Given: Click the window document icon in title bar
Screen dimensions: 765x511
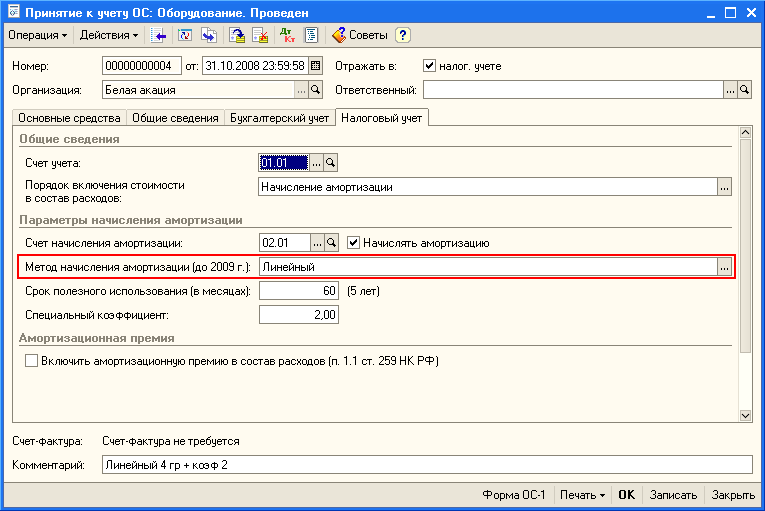Looking at the screenshot, I should coord(14,12).
